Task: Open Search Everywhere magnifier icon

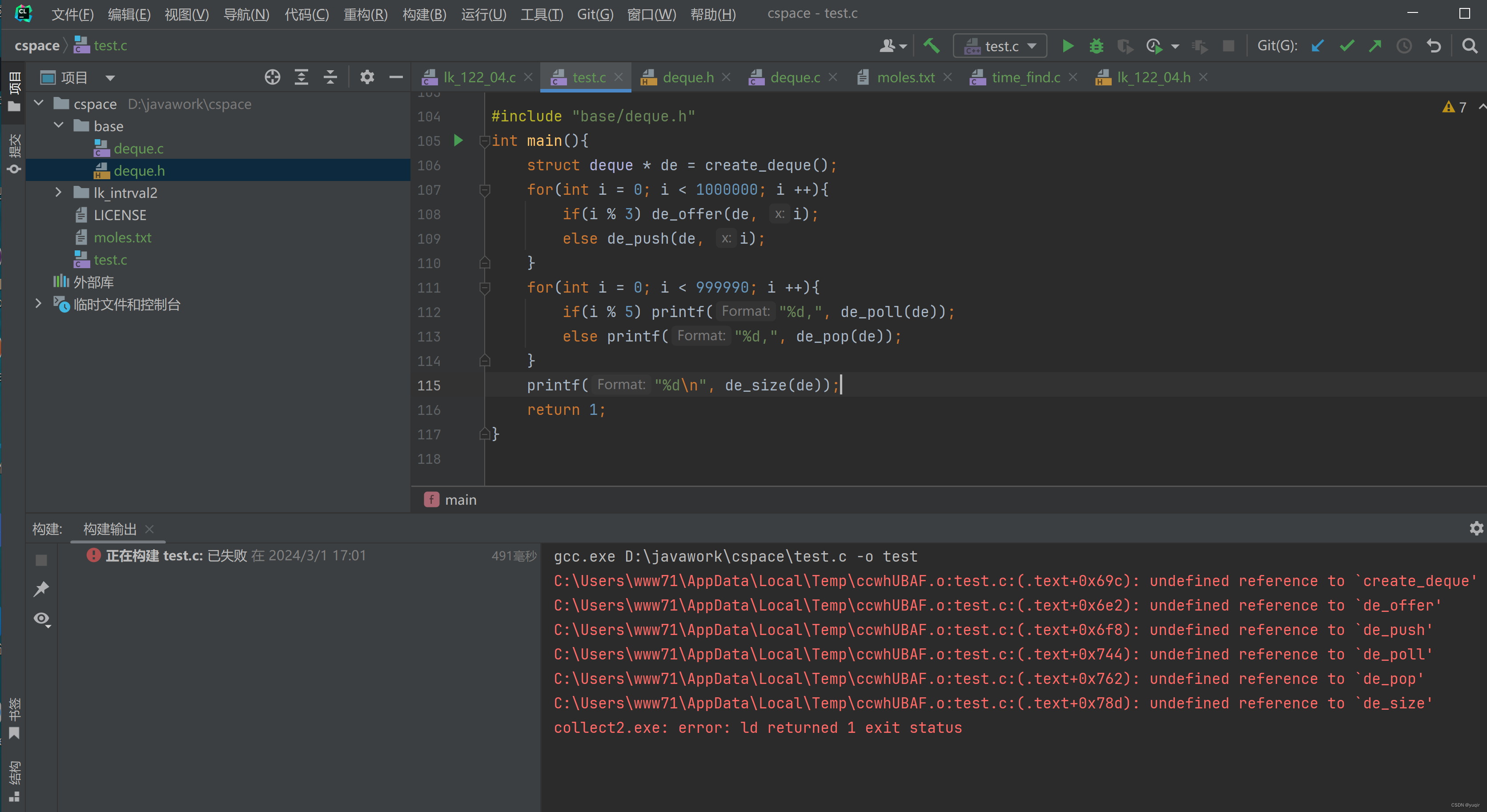Action: click(x=1470, y=46)
